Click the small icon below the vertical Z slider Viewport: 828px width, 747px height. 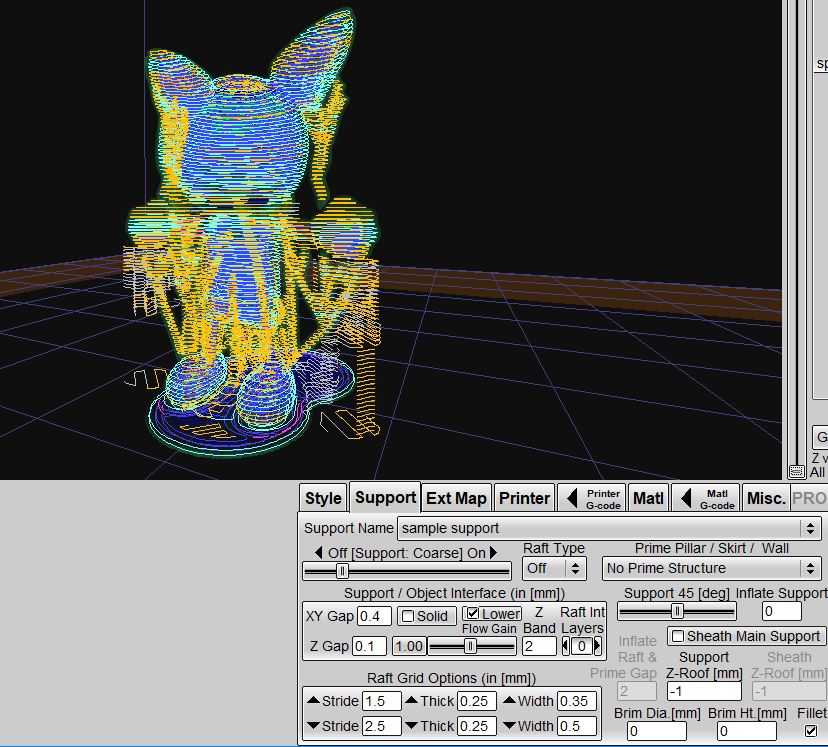[x=796, y=471]
